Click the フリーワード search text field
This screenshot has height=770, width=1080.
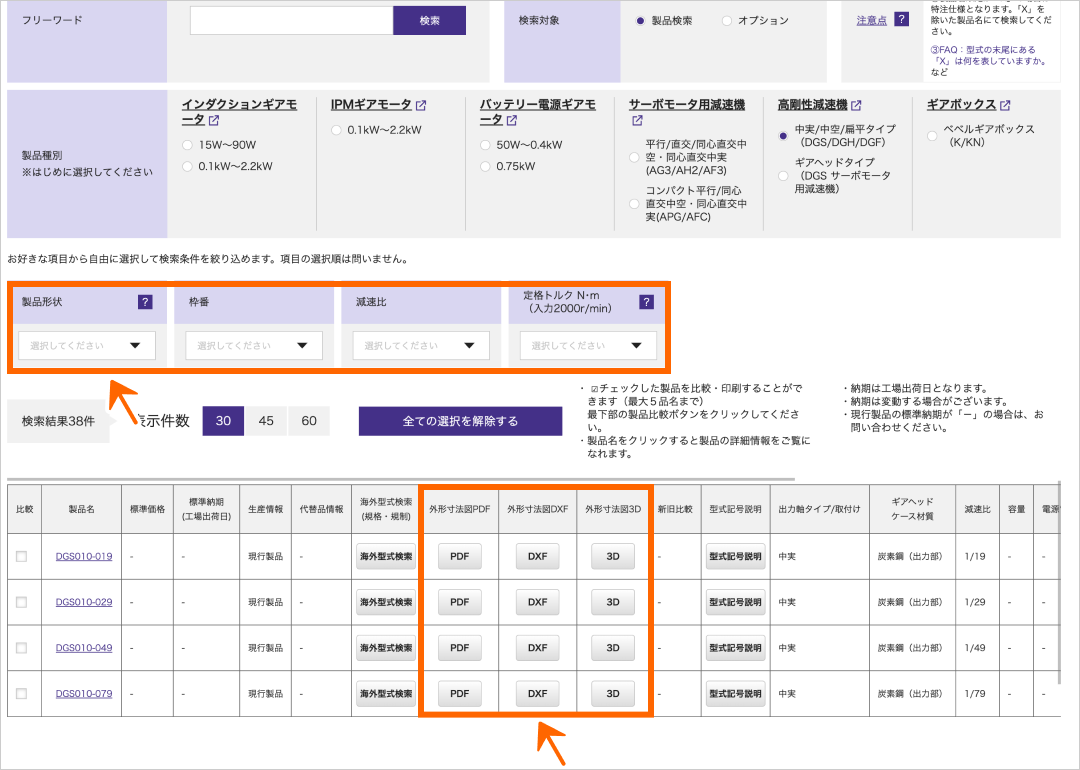point(291,21)
